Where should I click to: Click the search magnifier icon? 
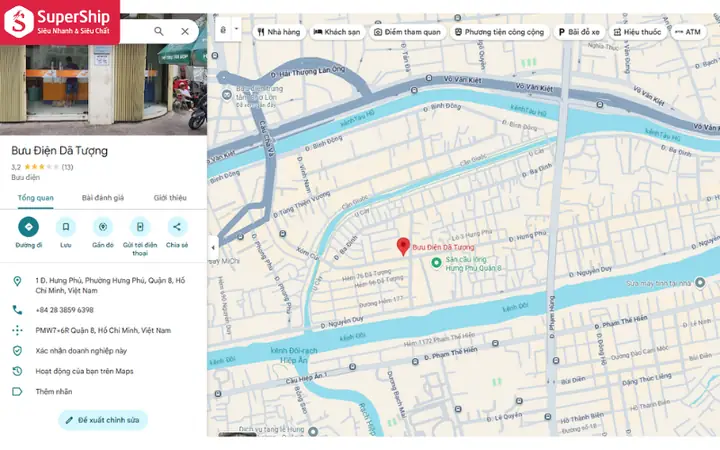coord(159,31)
